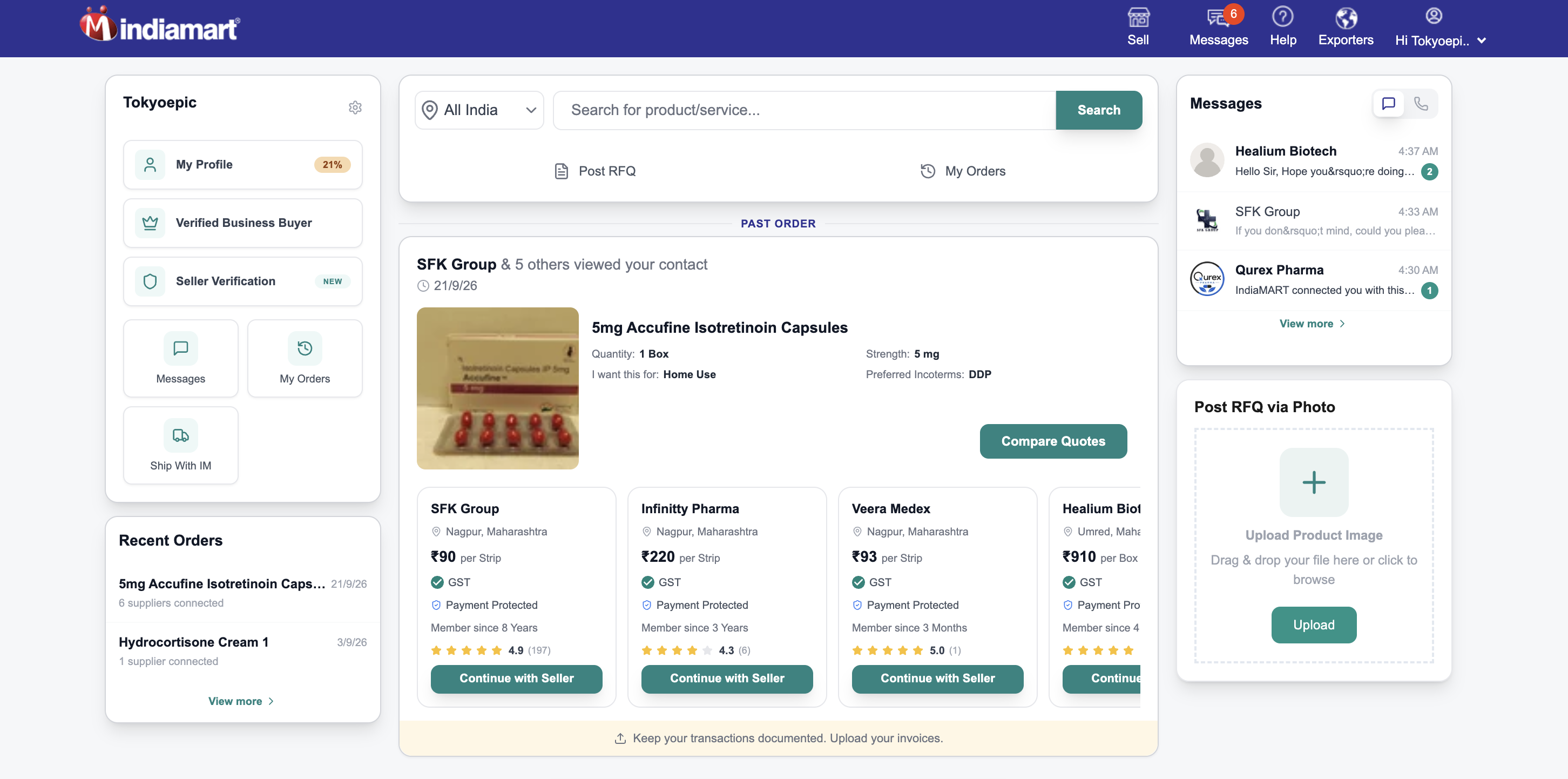The image size is (1568, 779).
Task: Click the 21% profile completion badge
Action: tap(333, 164)
